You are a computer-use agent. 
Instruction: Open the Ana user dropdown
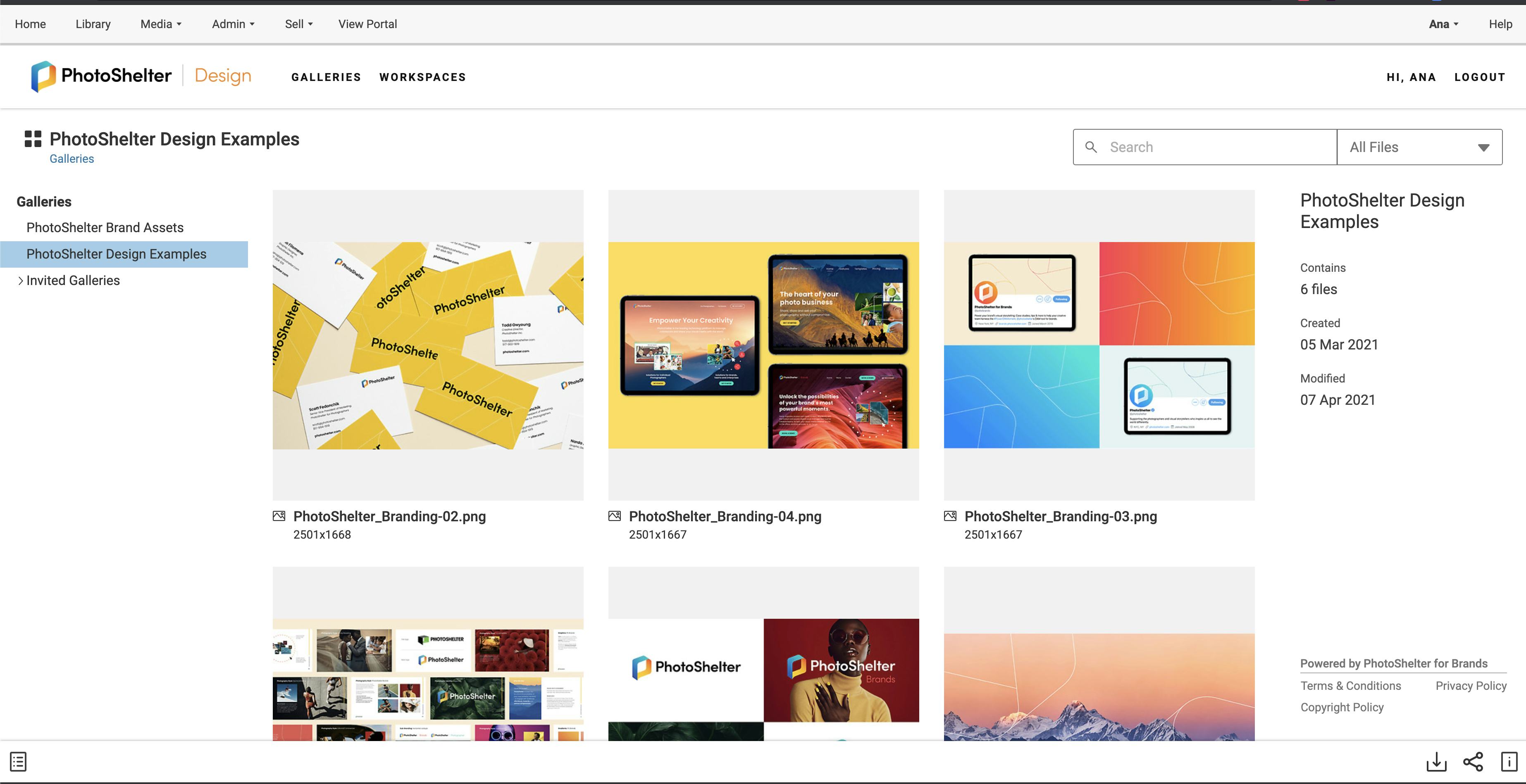tap(1443, 24)
